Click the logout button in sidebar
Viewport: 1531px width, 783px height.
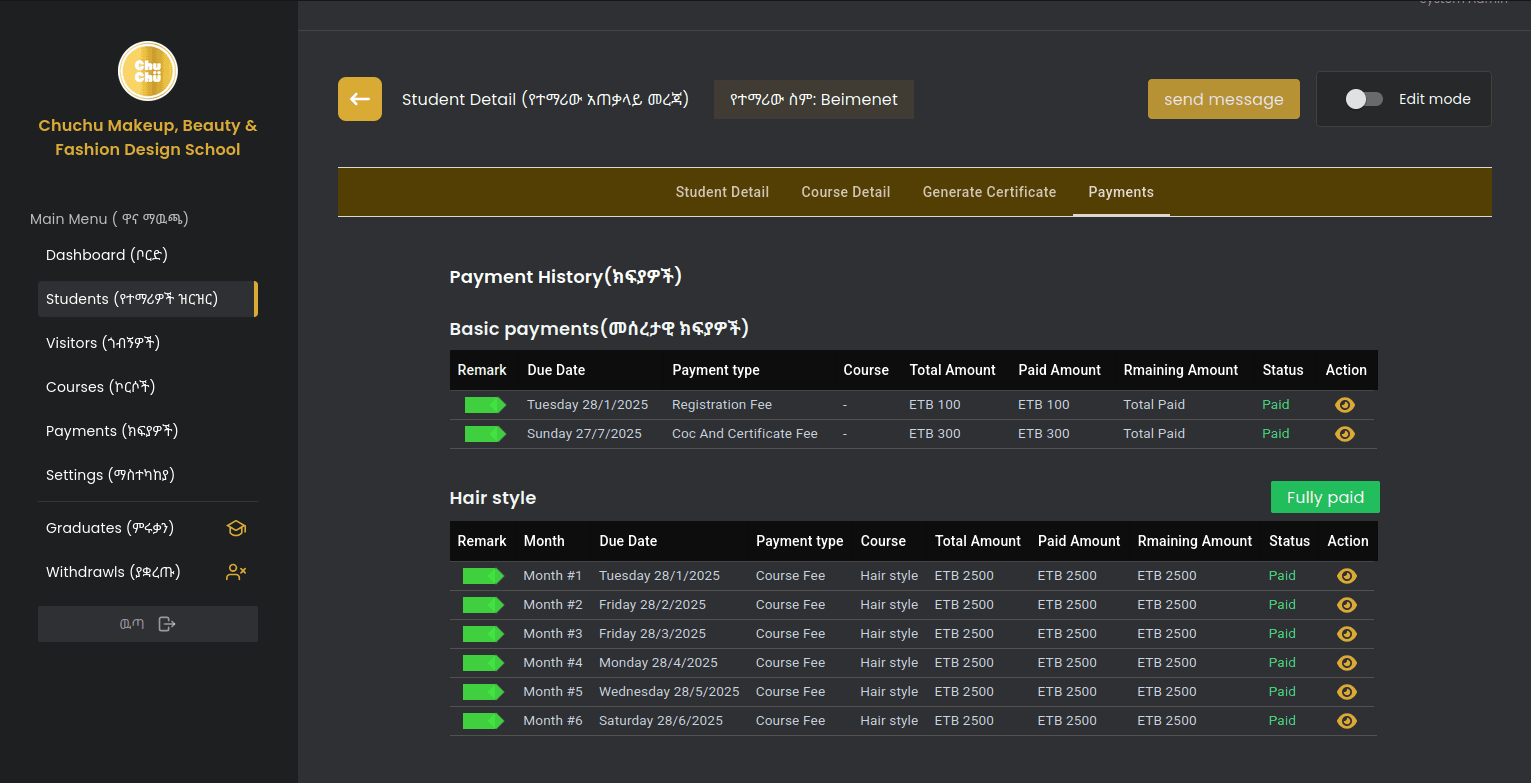[x=148, y=624]
